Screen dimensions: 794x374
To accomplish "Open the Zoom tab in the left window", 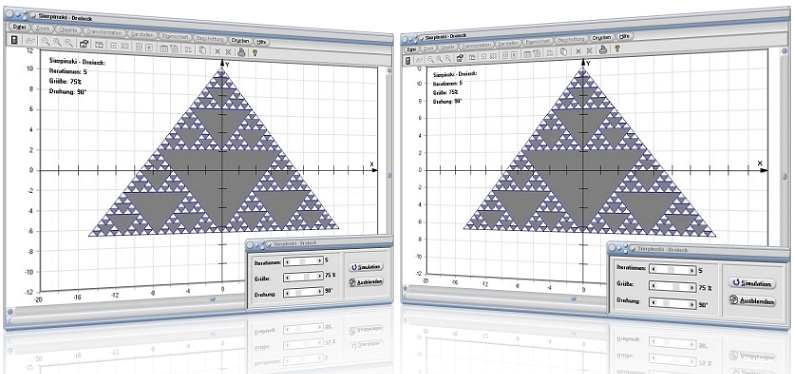I will pos(43,28).
